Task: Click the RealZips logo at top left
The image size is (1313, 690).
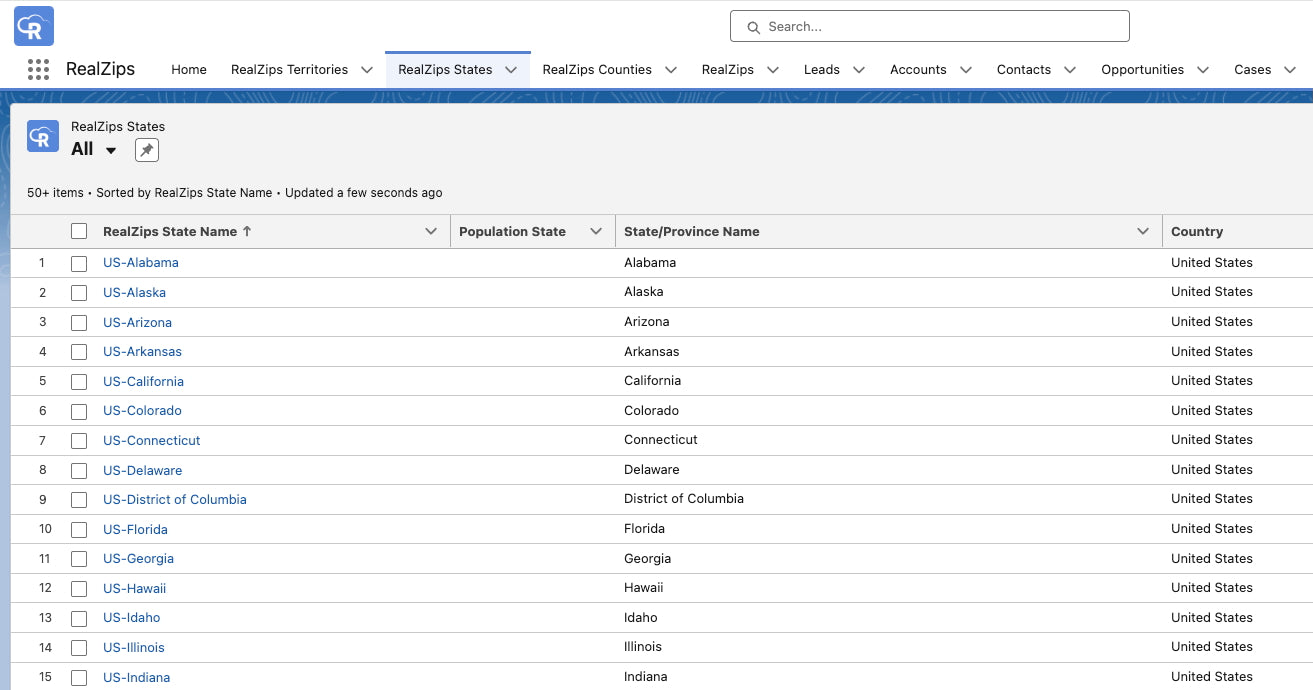Action: pyautogui.click(x=34, y=26)
